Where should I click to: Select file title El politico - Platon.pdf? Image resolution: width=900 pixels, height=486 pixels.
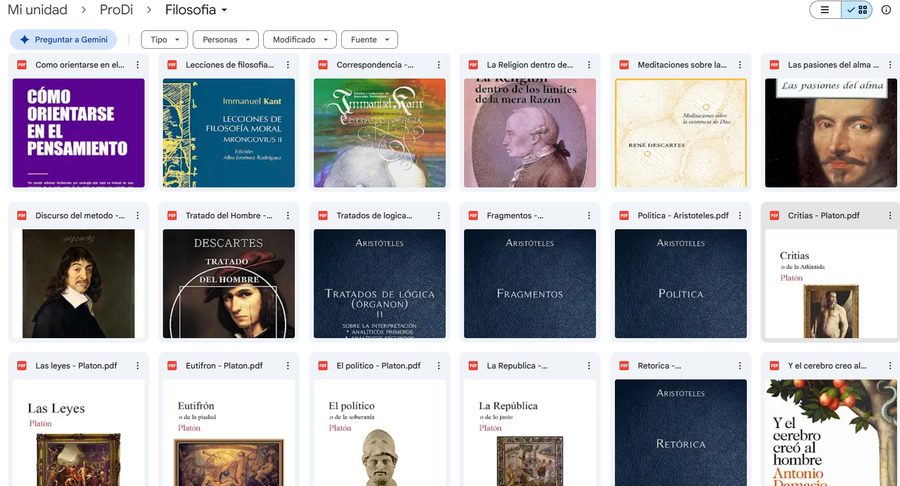click(x=378, y=366)
